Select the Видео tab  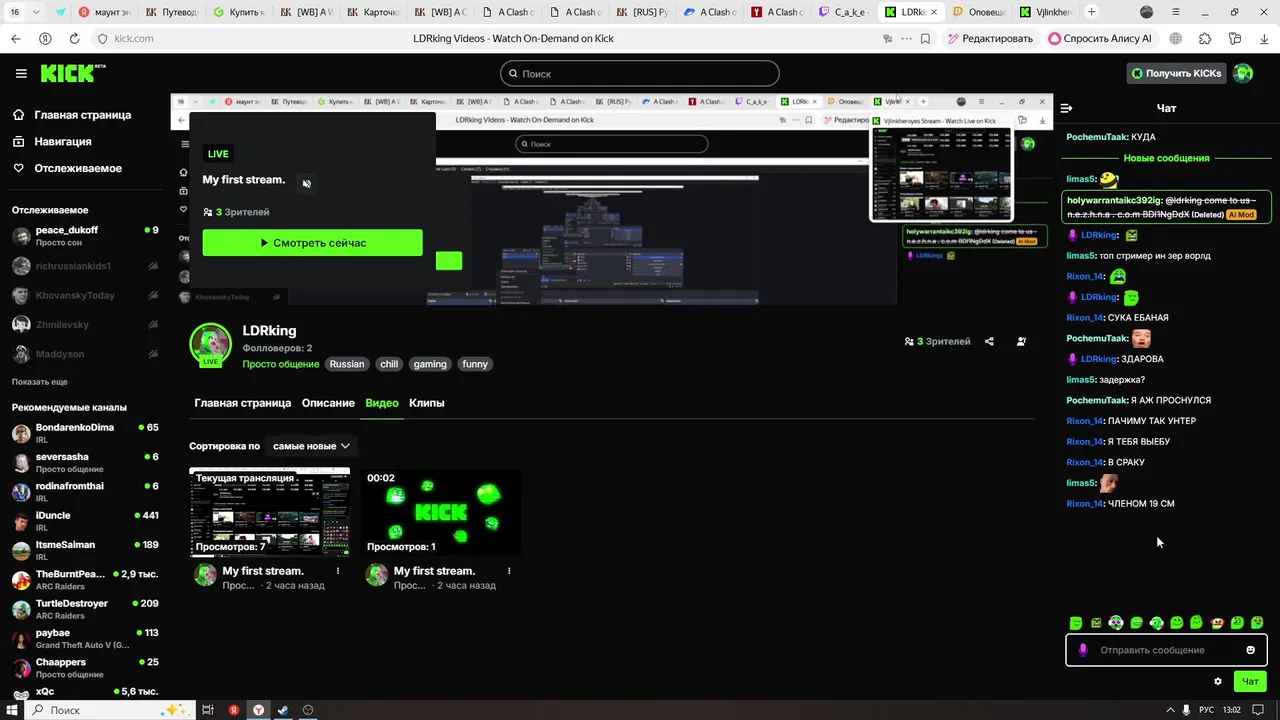(x=382, y=403)
